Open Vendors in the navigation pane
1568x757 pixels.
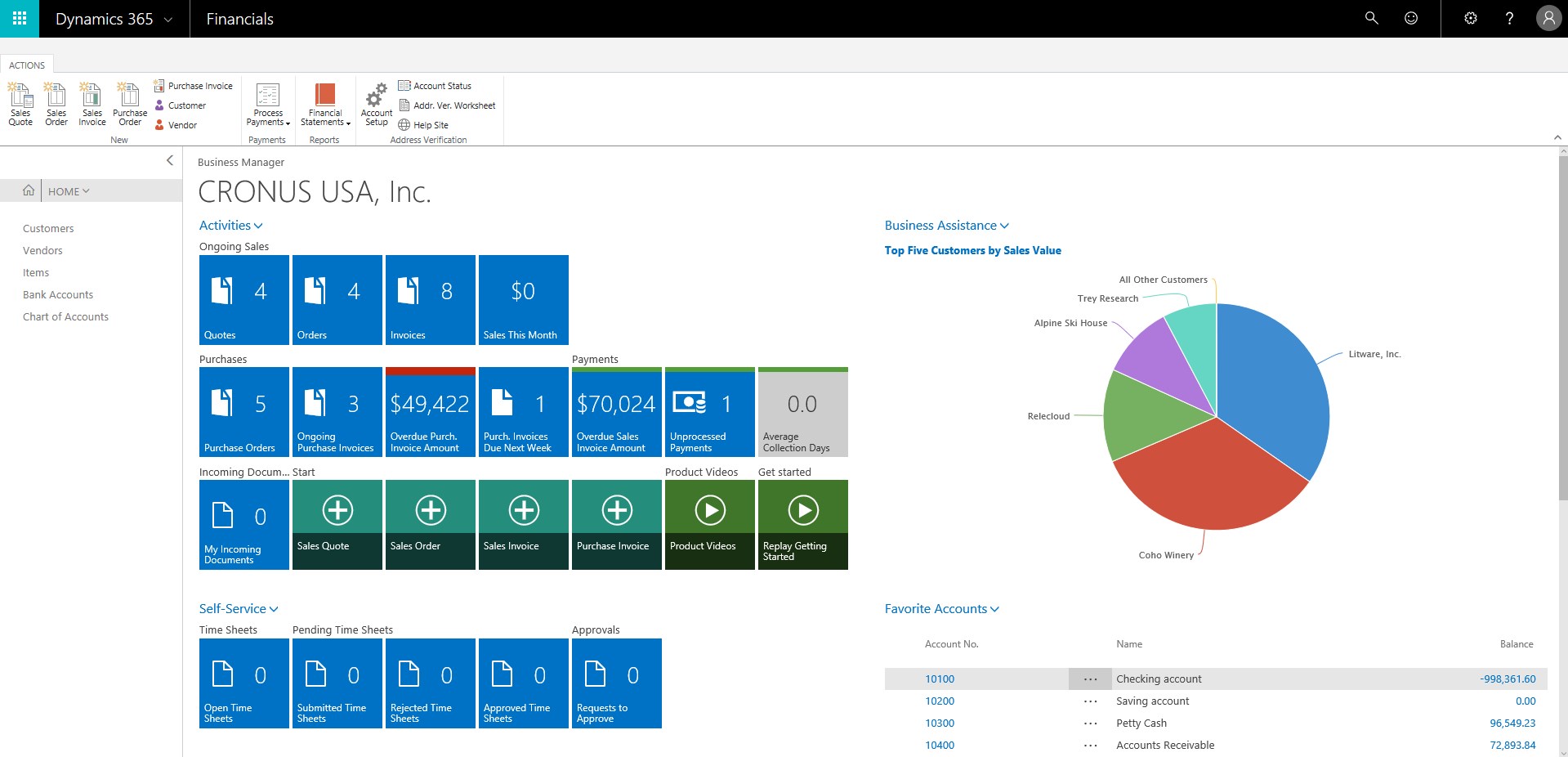[42, 251]
